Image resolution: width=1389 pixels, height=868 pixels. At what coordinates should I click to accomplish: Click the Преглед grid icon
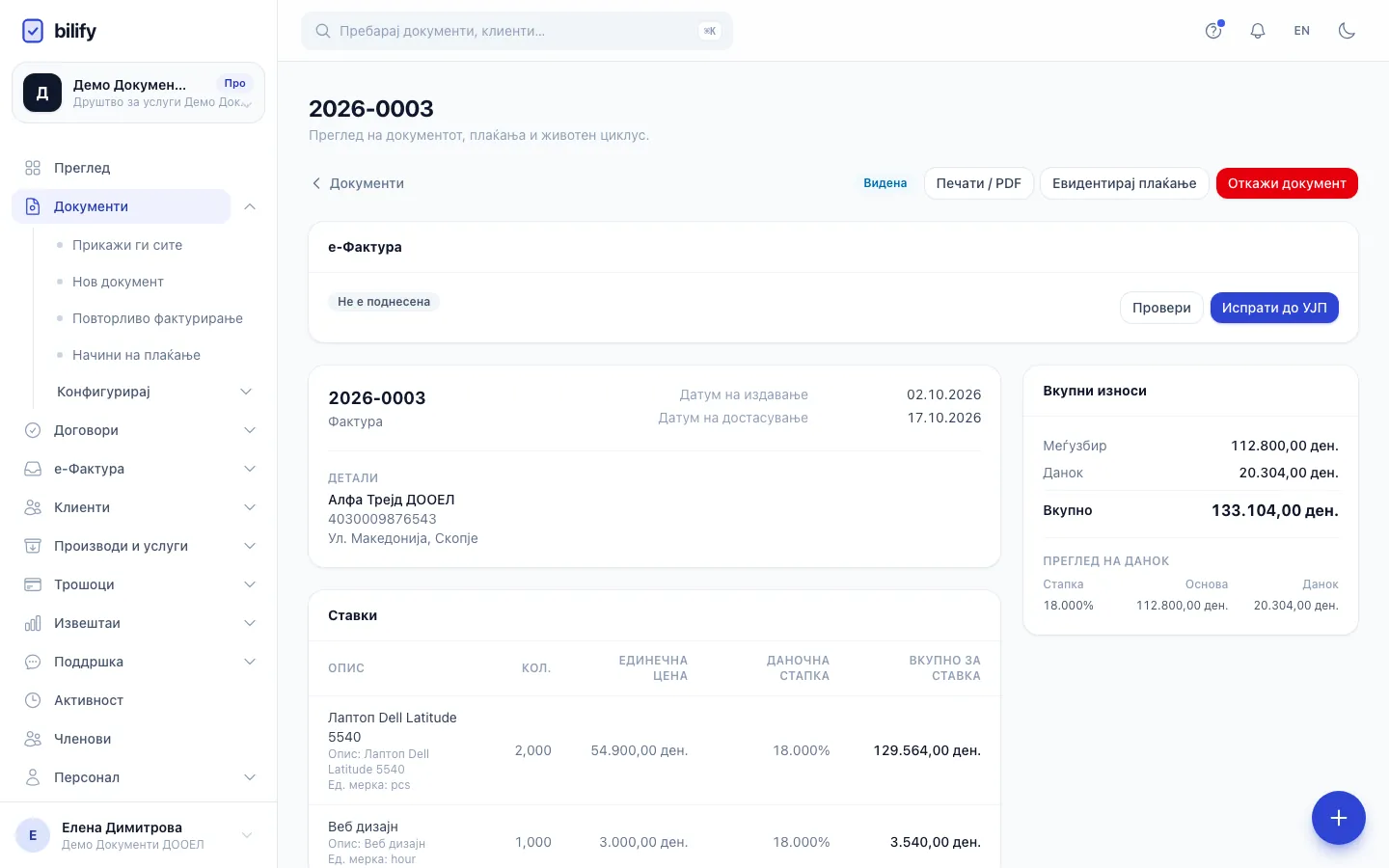tap(33, 168)
